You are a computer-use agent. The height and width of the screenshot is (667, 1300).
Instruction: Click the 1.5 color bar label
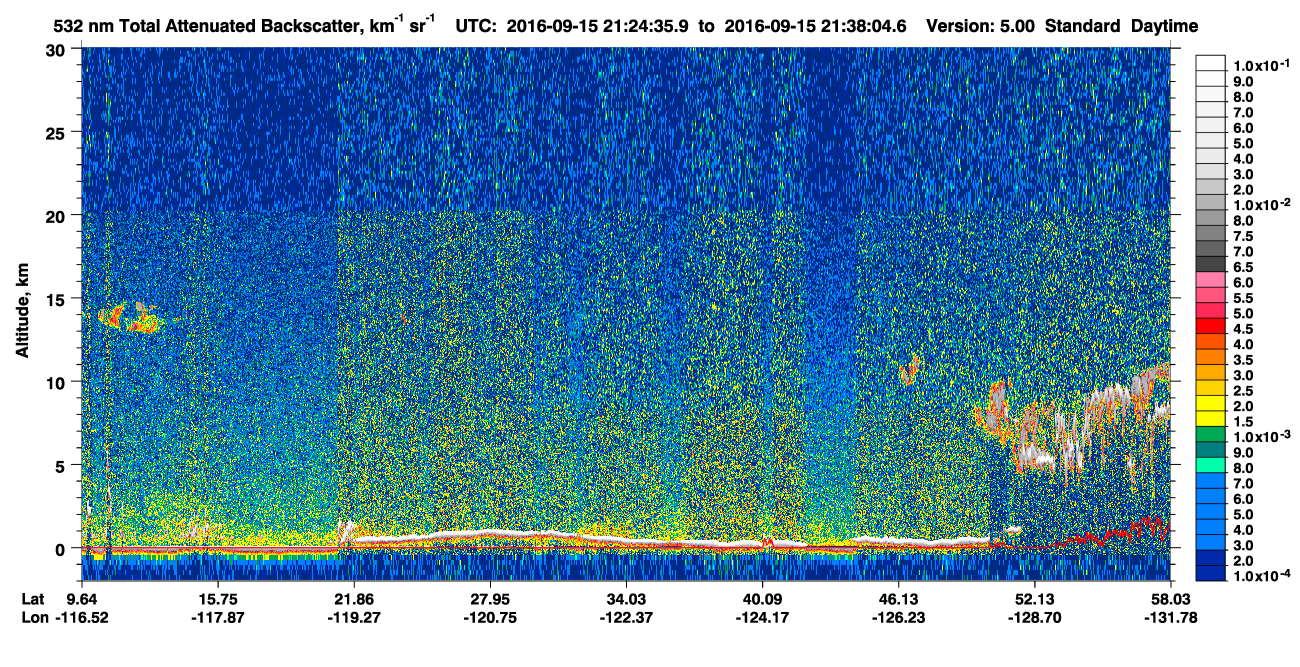[1241, 421]
